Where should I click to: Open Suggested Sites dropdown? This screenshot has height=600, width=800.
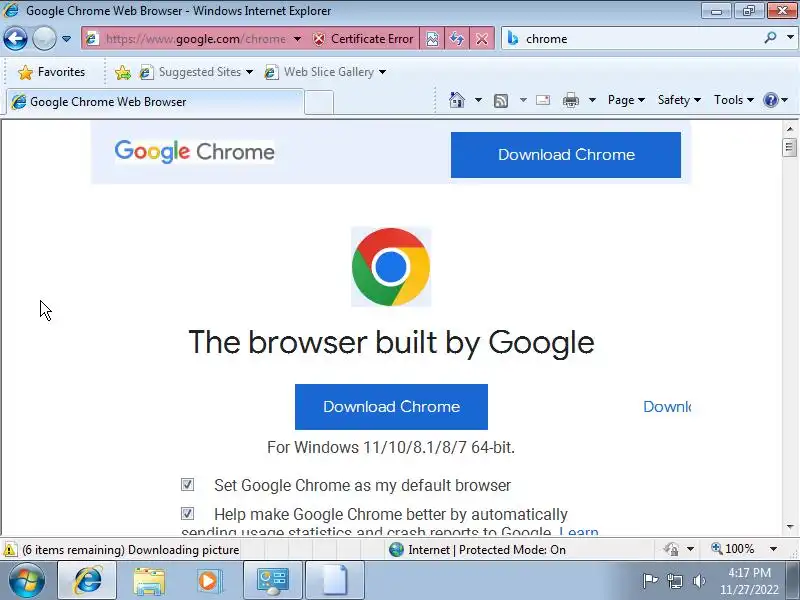point(196,72)
